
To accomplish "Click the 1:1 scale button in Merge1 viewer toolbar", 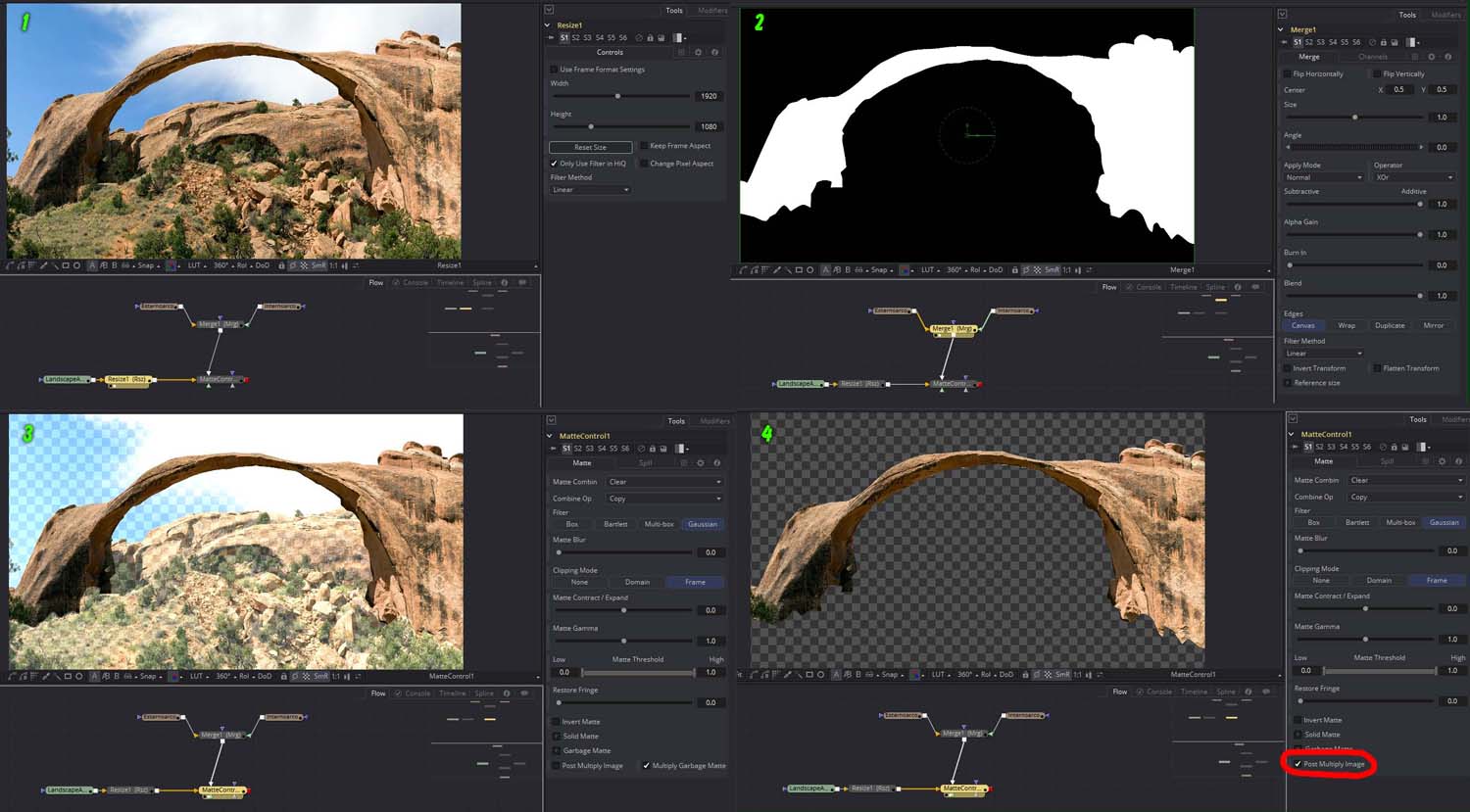I will [x=1067, y=269].
